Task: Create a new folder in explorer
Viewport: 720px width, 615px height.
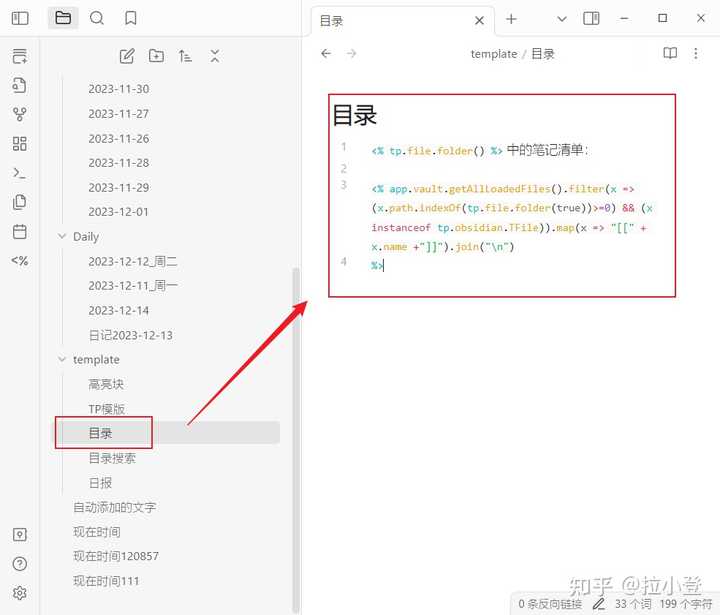Action: point(156,56)
